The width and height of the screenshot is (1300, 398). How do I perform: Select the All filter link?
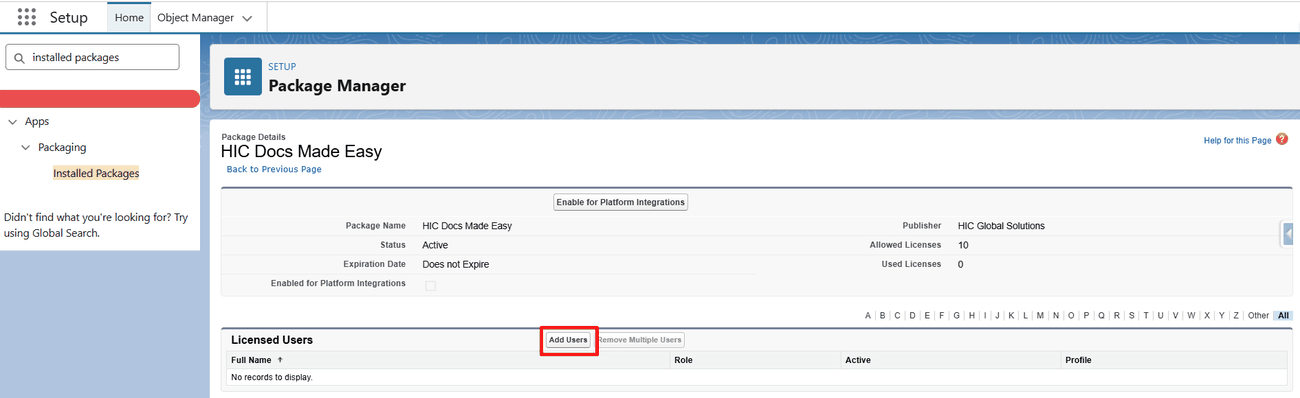tap(1283, 316)
